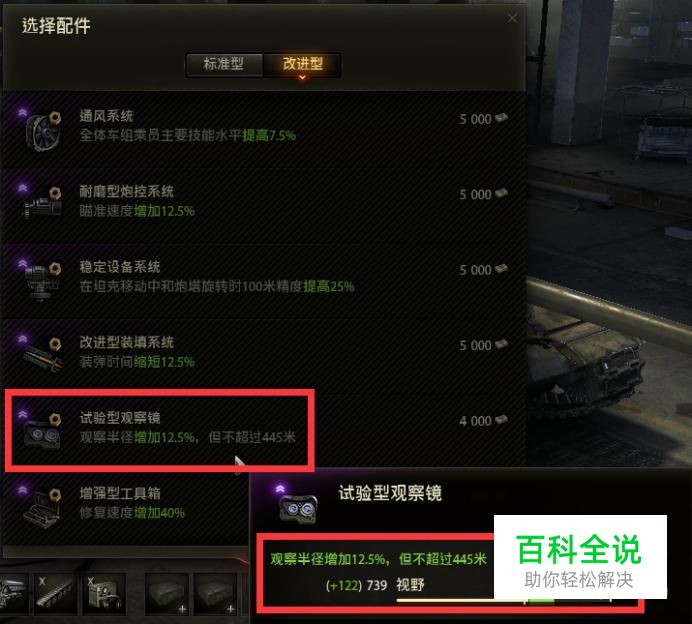This screenshot has height=624, width=692.
Task: Expand the chevron under 改进型 tab
Action: (302, 78)
